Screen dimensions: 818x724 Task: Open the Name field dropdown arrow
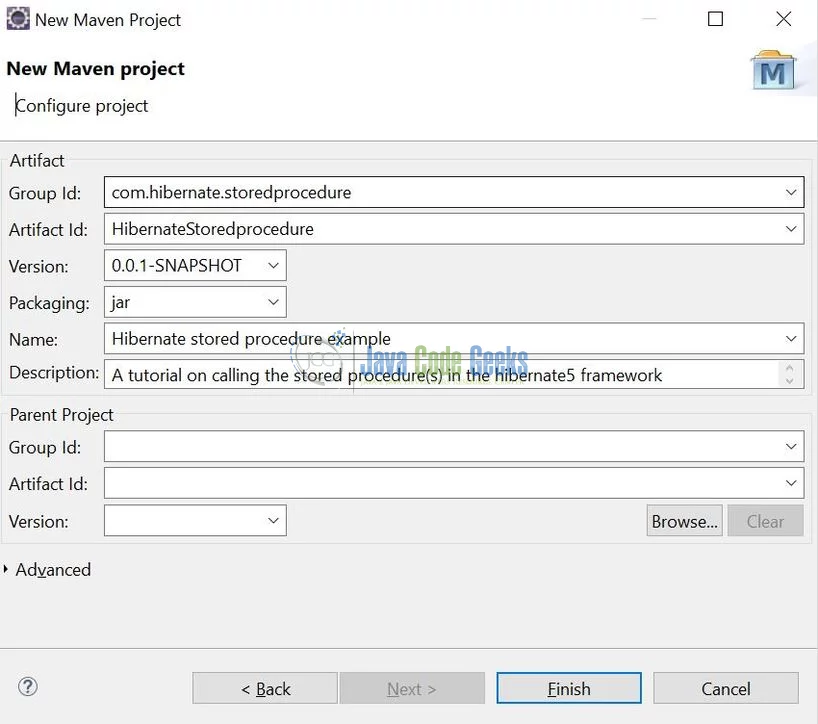pos(791,339)
